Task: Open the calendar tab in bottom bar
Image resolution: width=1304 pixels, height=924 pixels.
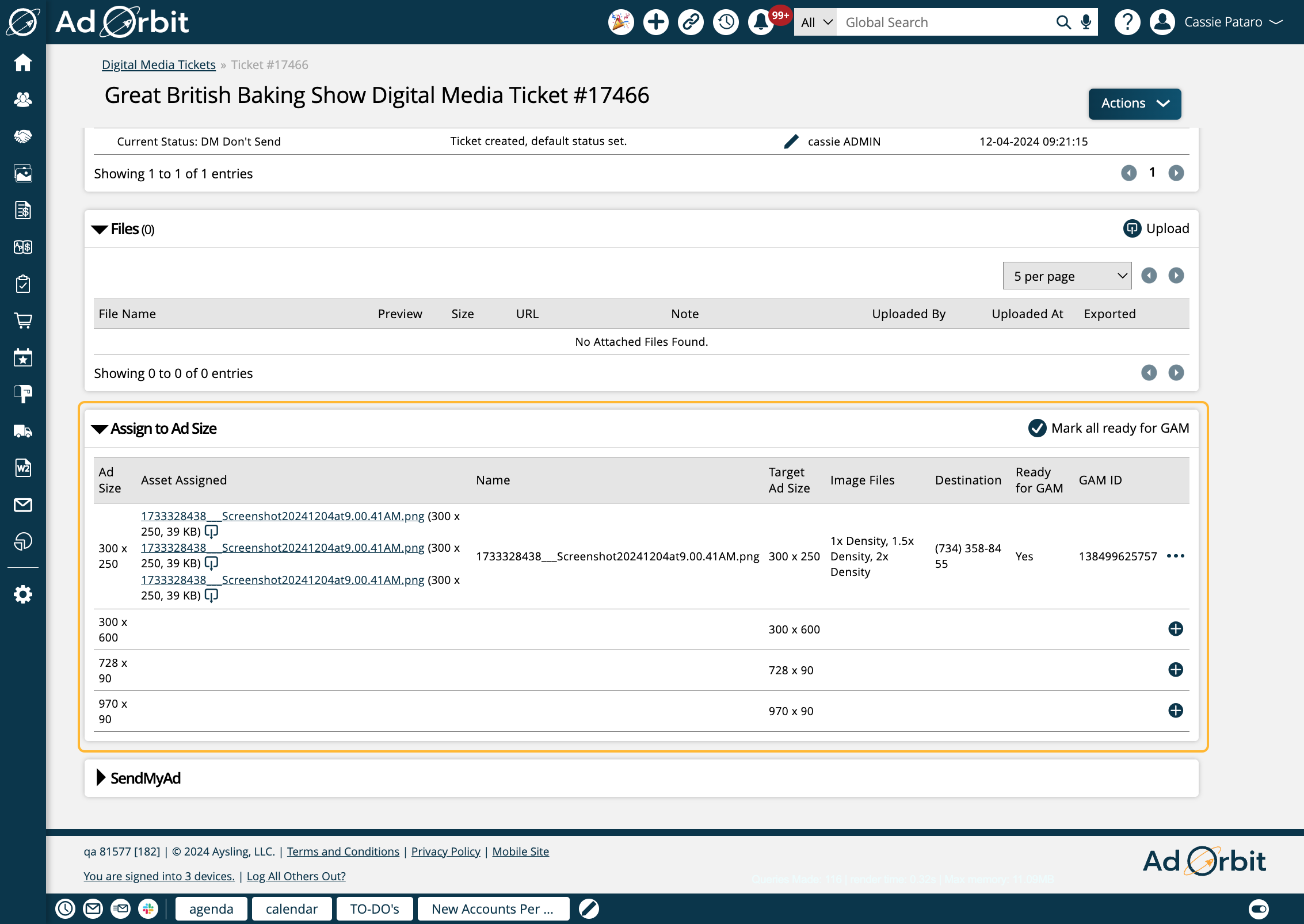Action: [292, 909]
